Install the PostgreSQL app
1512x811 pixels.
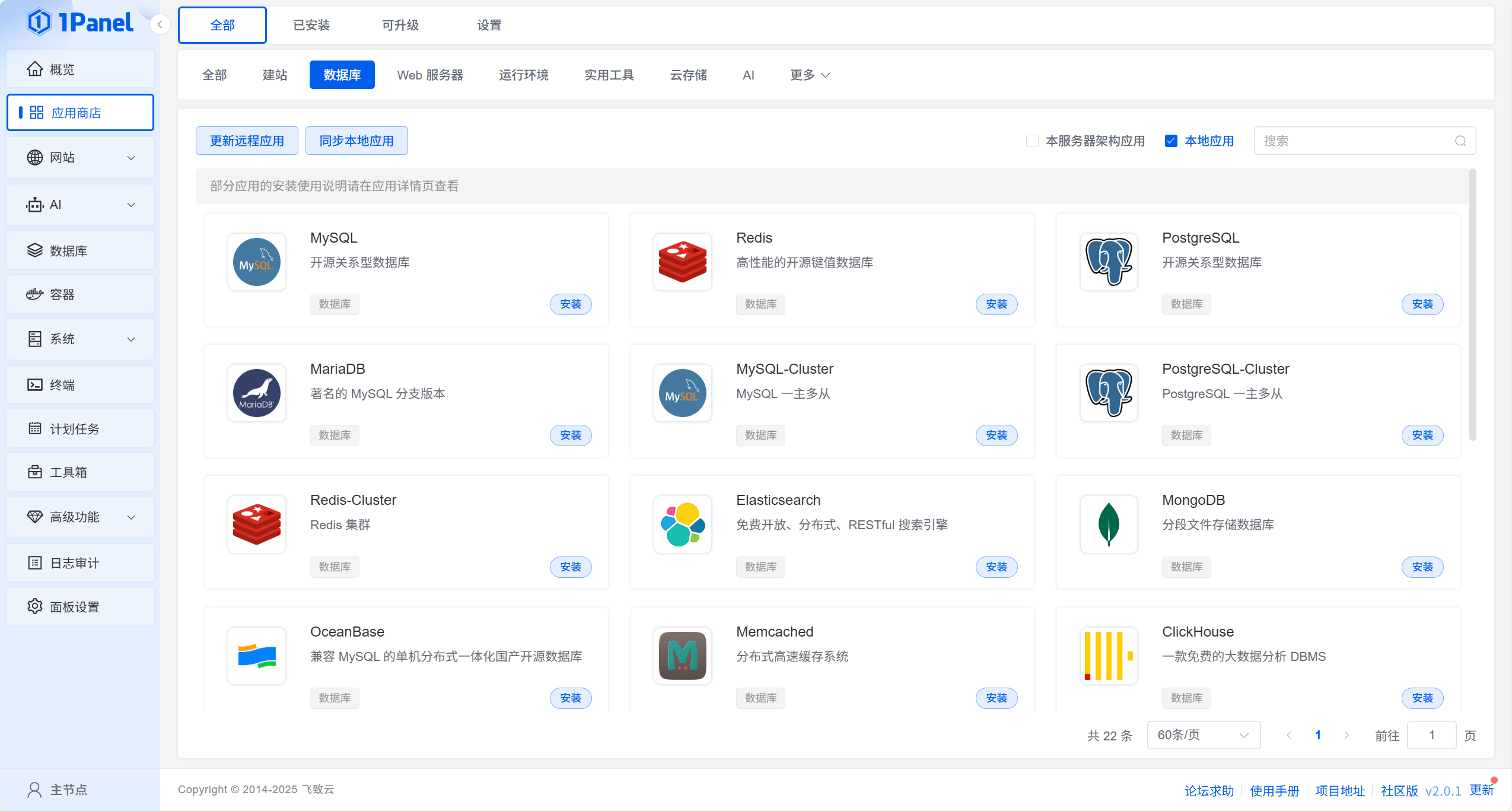[x=1422, y=304]
